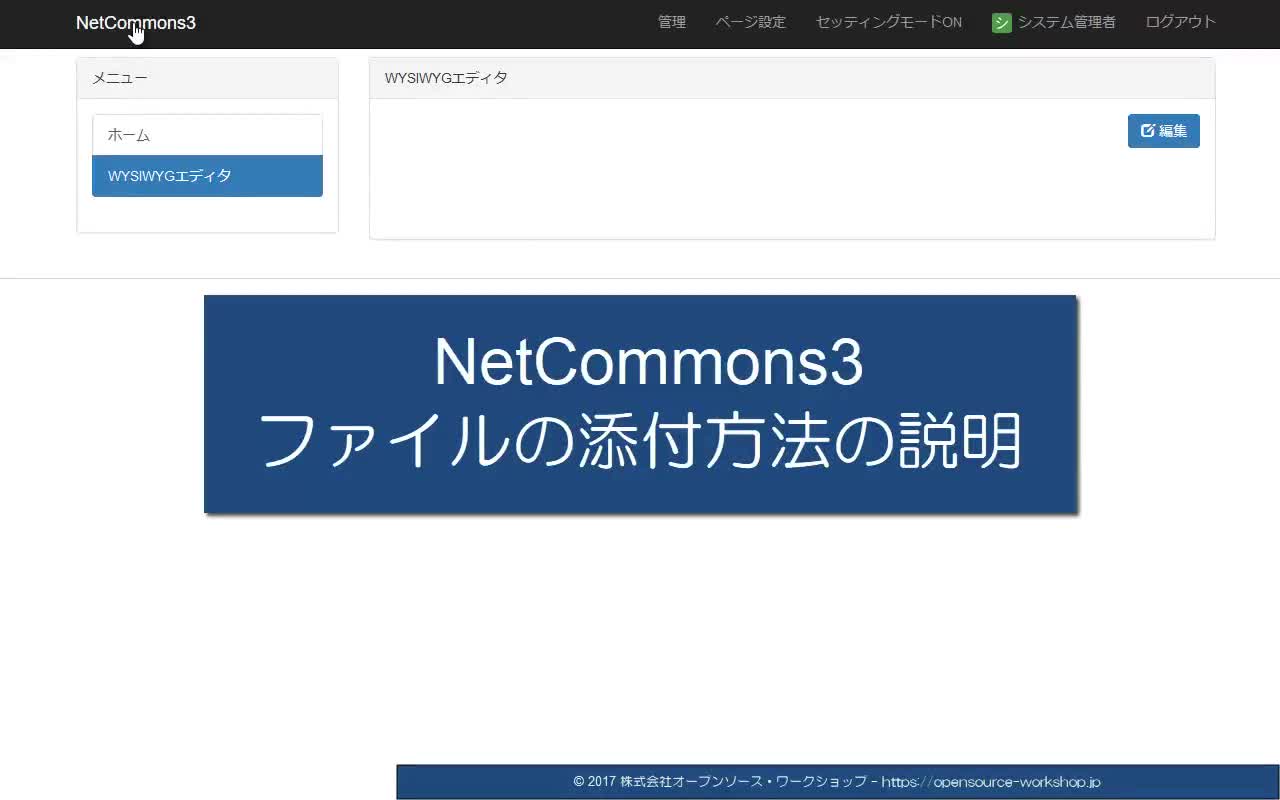Click the メニュー panel heading

[207, 78]
